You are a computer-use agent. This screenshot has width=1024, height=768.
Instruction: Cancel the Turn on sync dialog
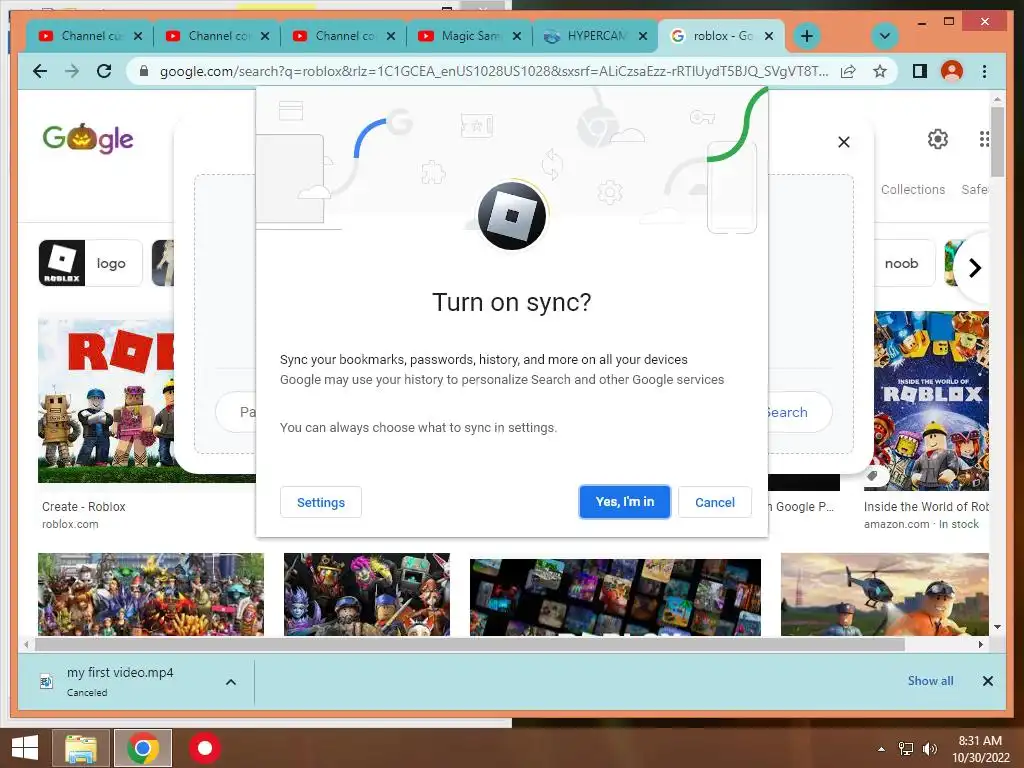[714, 502]
